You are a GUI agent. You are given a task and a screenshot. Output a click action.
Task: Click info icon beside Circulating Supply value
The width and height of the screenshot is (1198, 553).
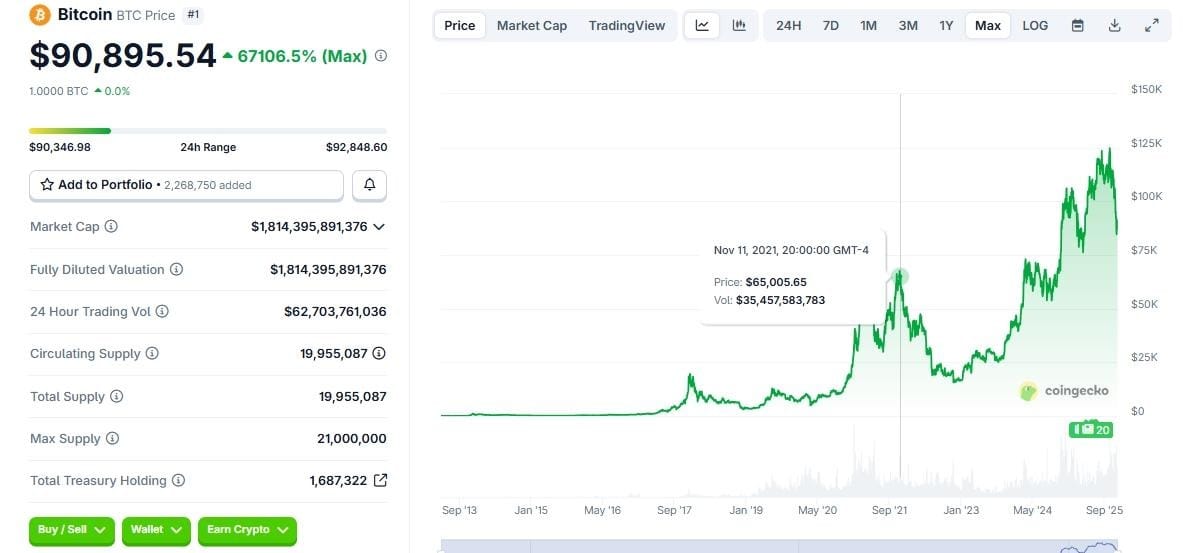pos(380,354)
